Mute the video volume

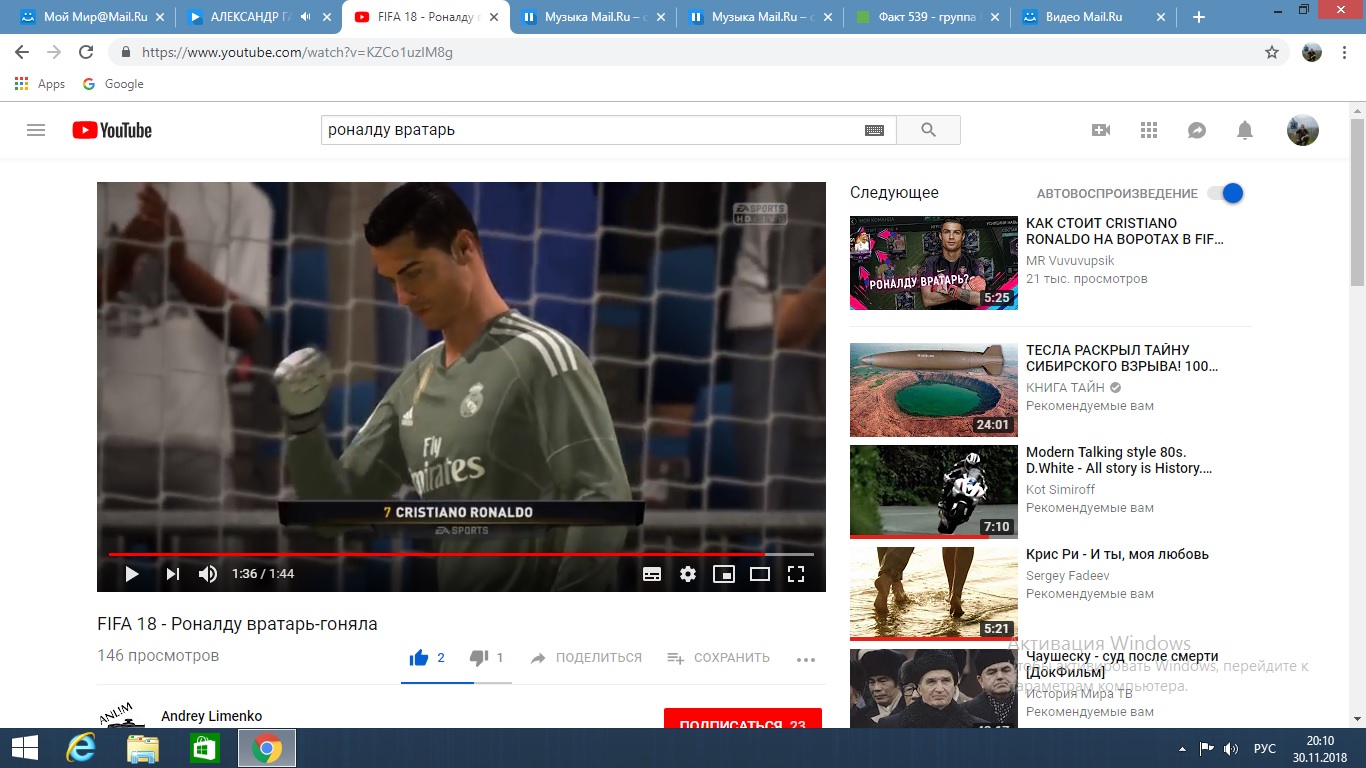click(207, 574)
